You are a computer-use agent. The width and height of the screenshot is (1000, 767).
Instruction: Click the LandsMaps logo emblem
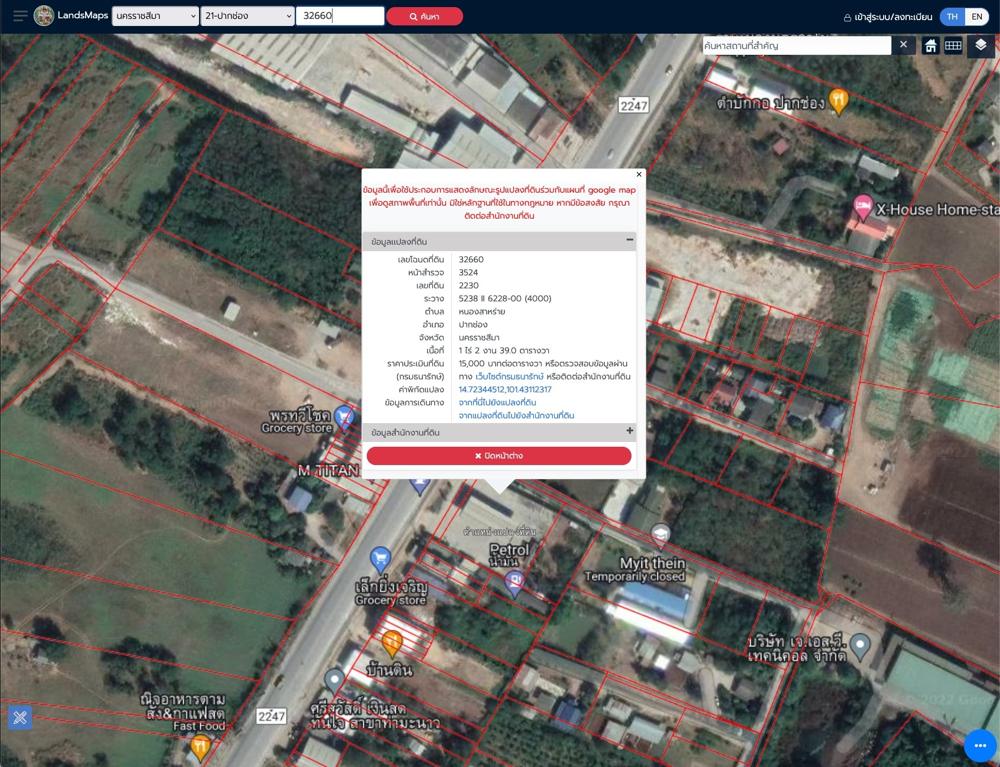point(44,16)
